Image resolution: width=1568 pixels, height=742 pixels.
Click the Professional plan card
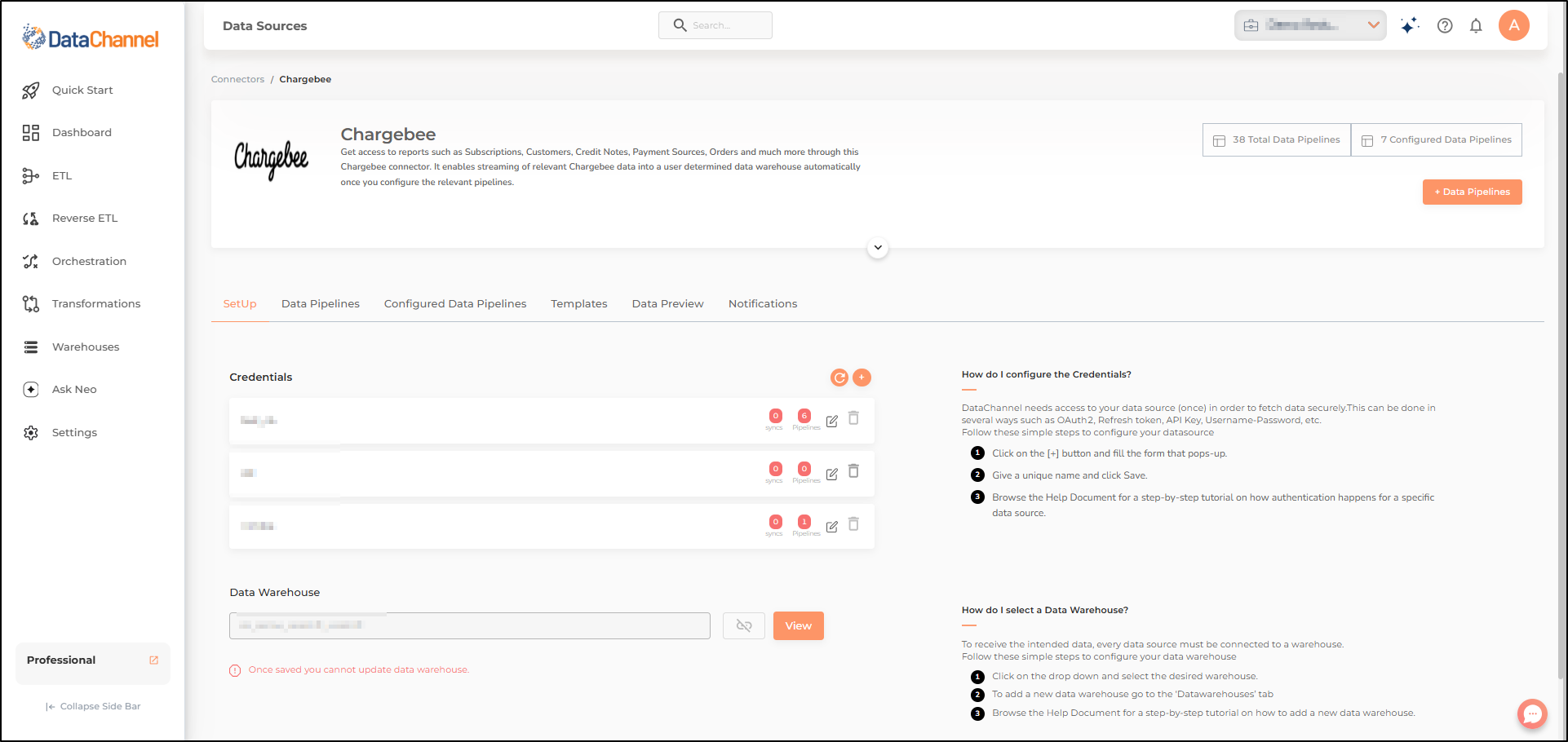[x=93, y=664]
